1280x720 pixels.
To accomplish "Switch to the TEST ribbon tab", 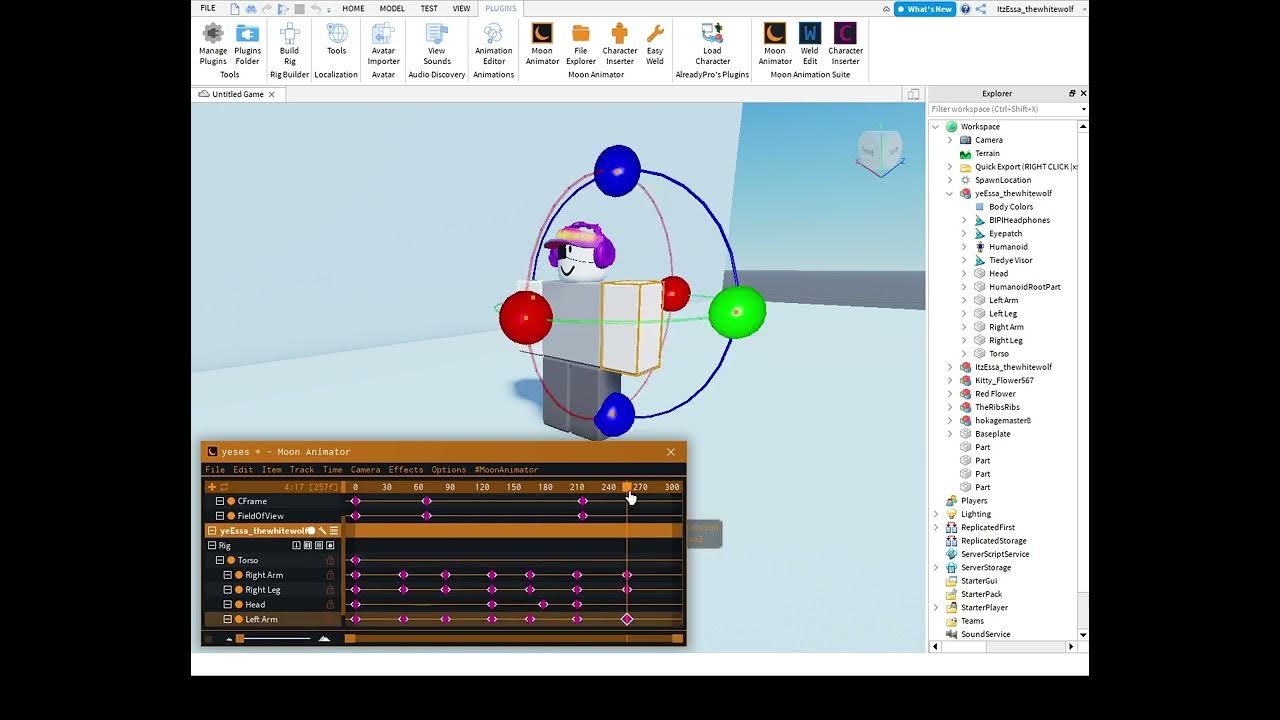I will point(429,8).
